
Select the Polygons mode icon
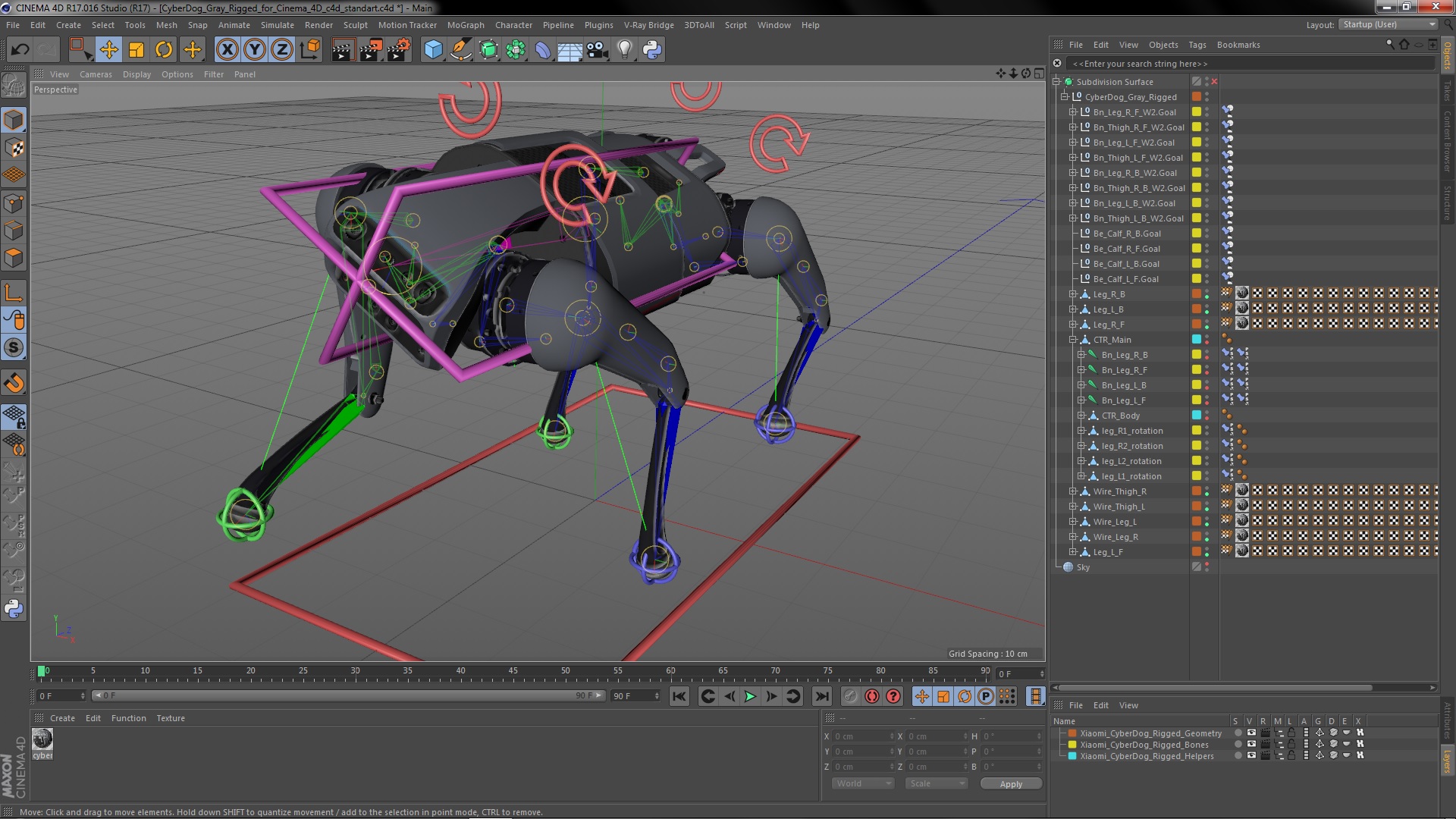tap(14, 259)
